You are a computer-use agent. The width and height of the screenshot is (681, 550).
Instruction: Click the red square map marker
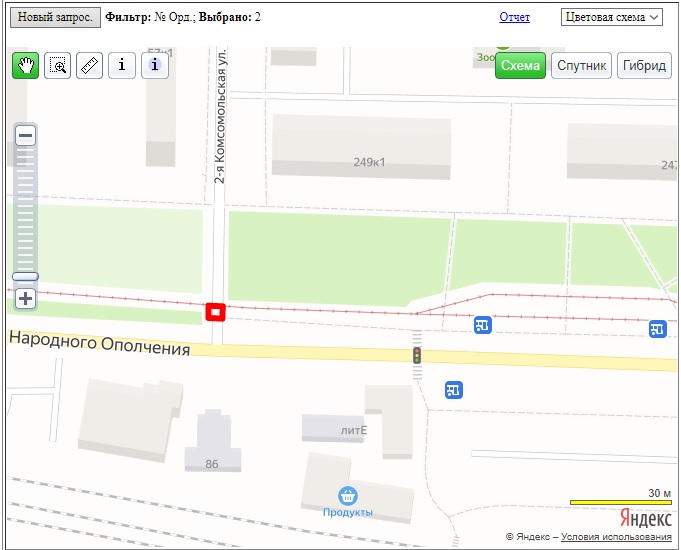(215, 312)
